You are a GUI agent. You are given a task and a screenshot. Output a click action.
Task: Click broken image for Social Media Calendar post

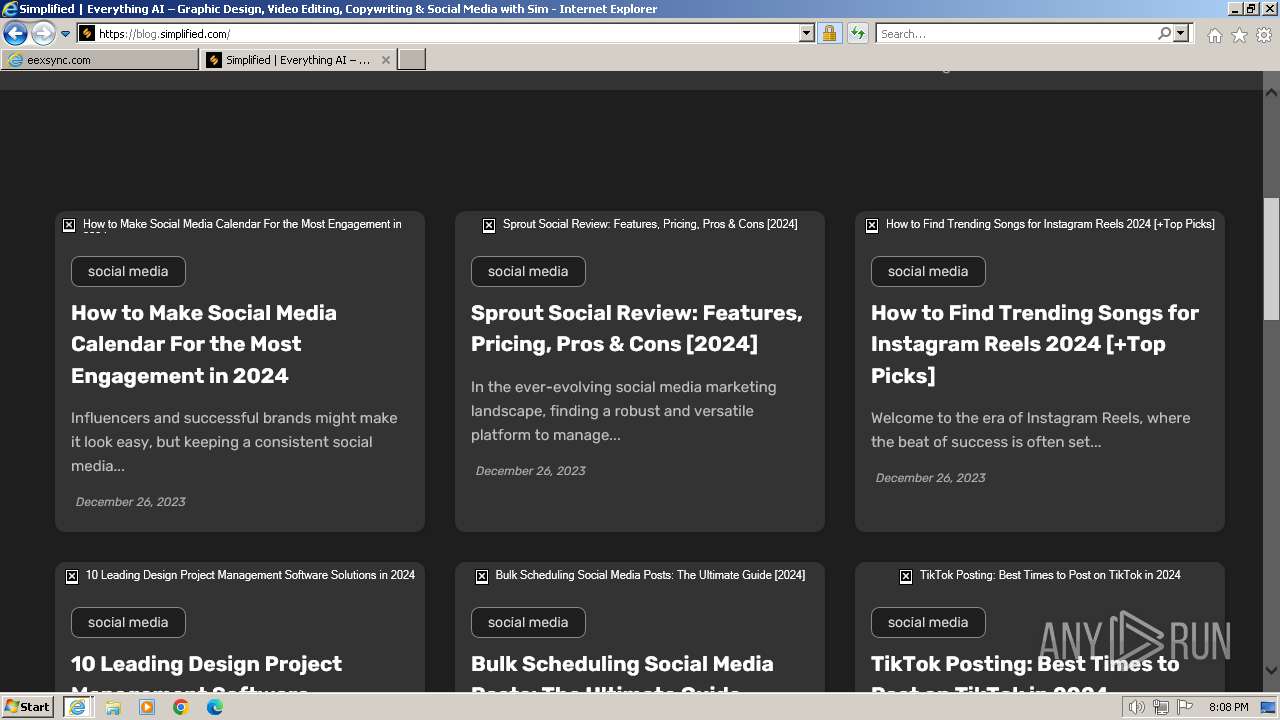69,225
